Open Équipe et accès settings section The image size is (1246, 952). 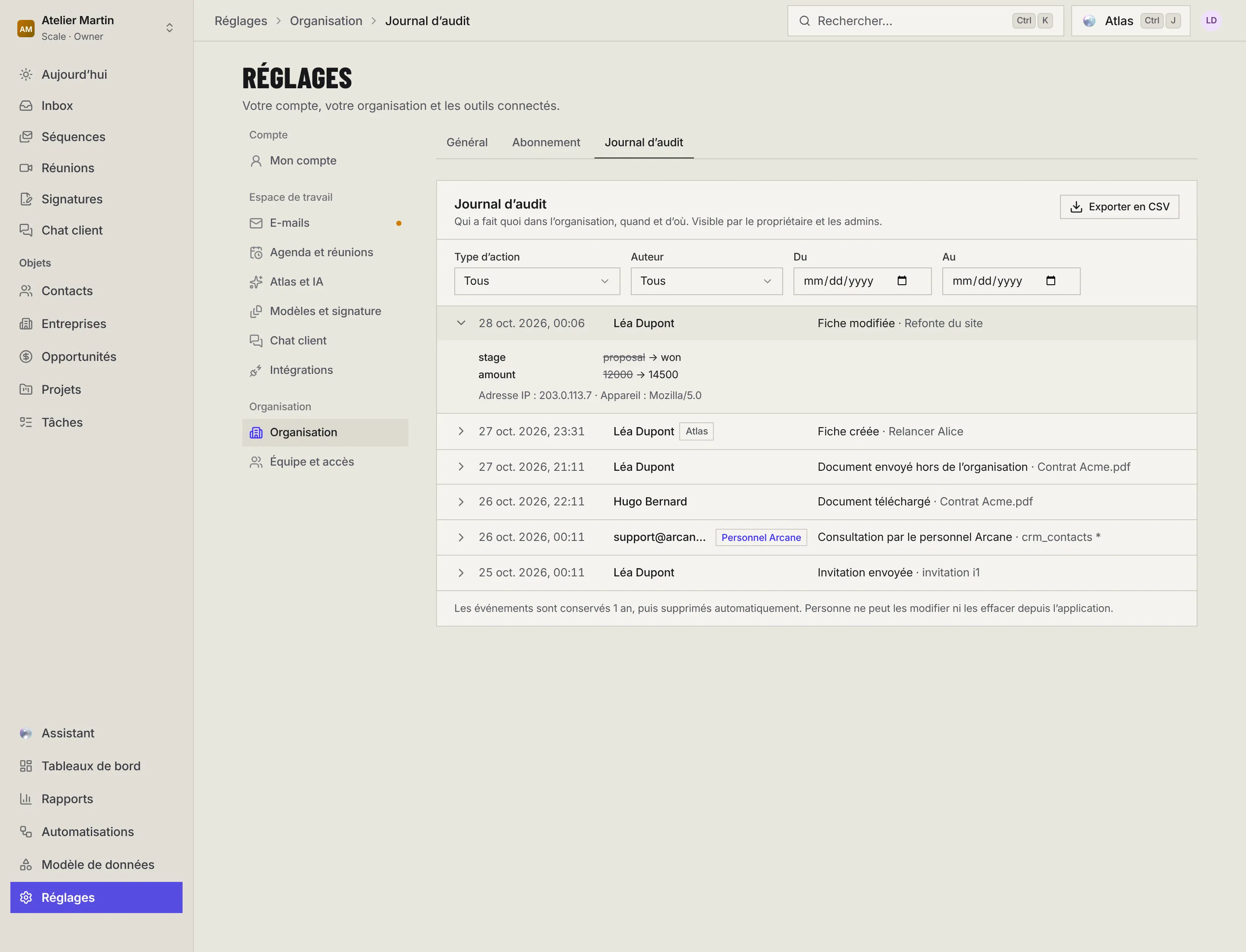(x=325, y=462)
